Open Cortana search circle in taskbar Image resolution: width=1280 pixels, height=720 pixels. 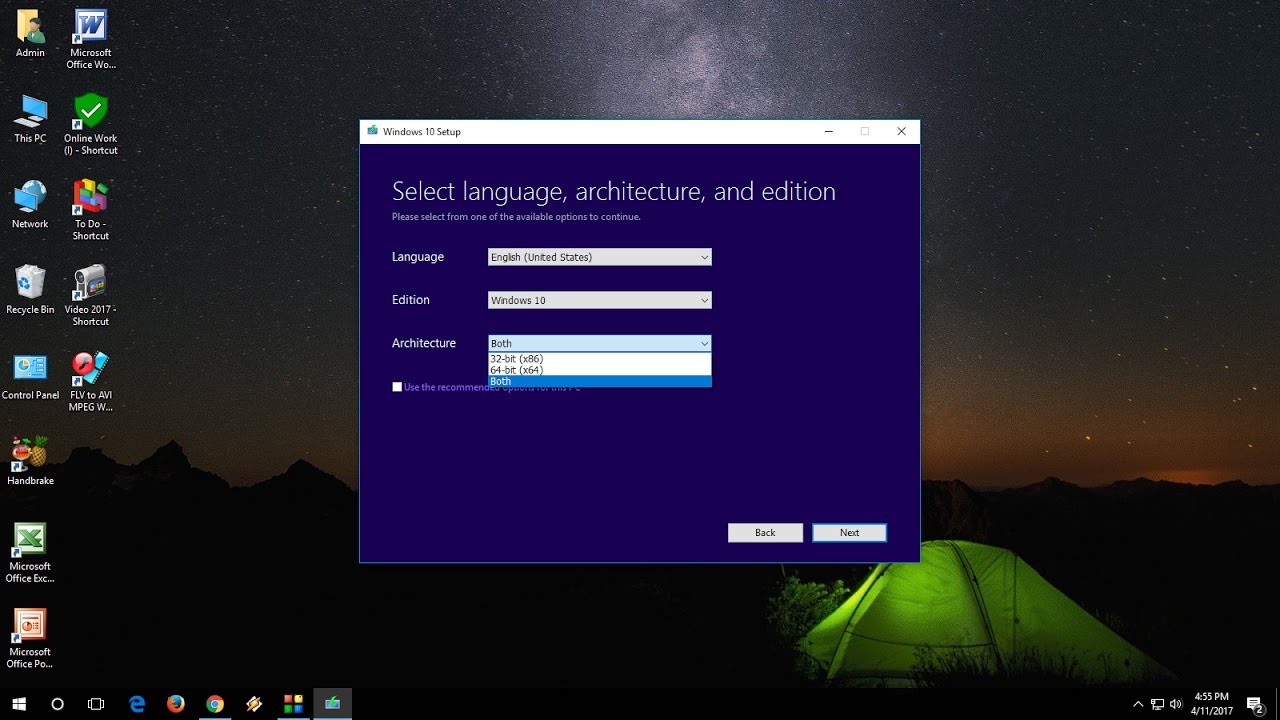(57, 704)
